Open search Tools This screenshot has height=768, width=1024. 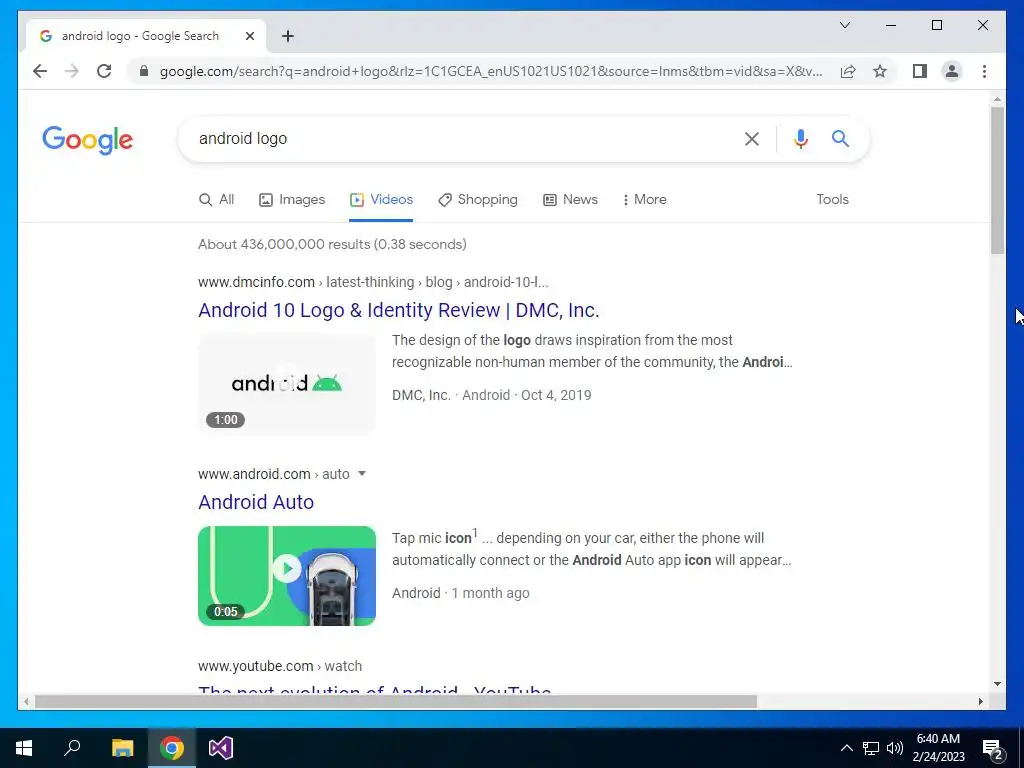[832, 199]
